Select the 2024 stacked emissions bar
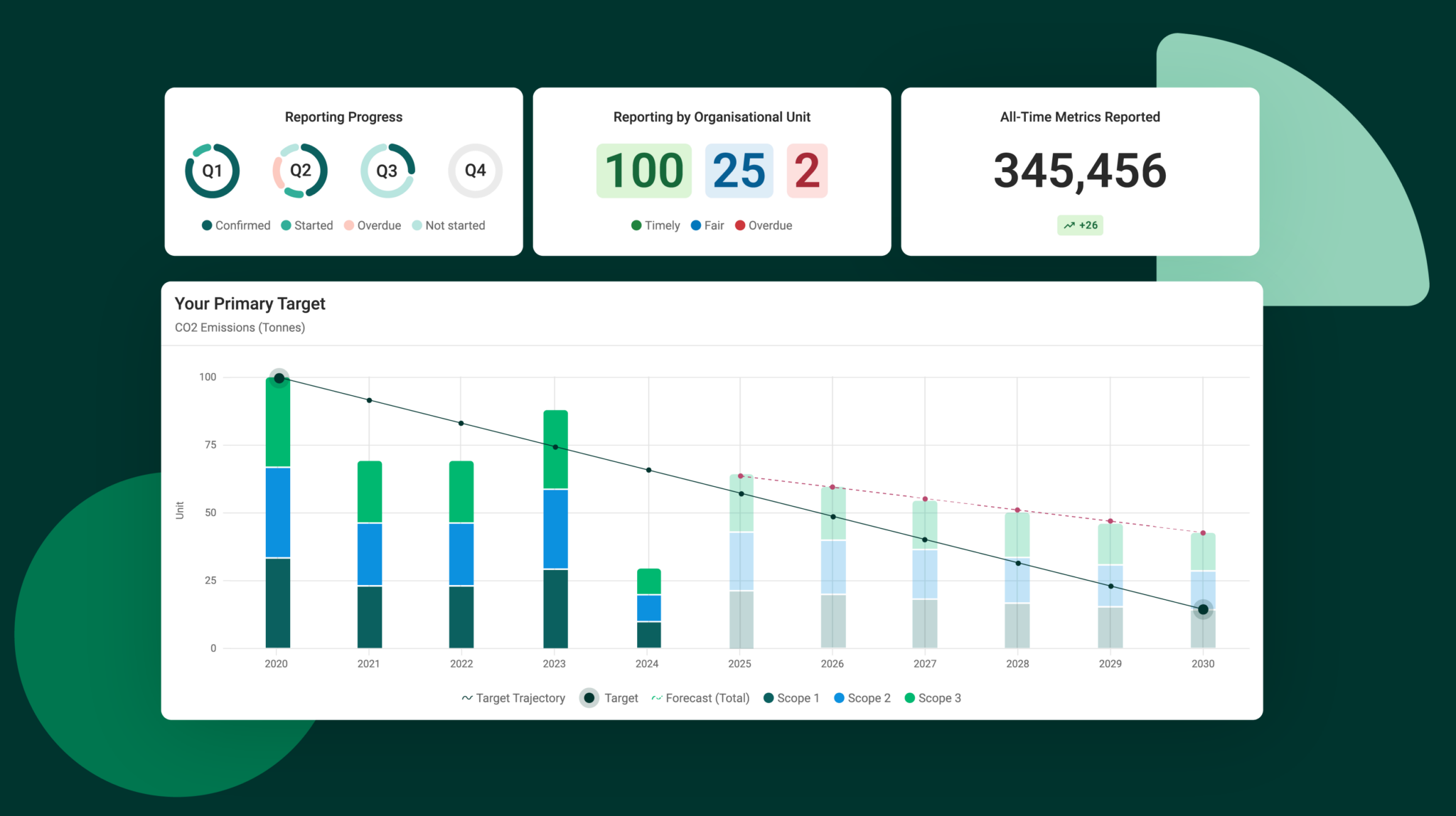Image resolution: width=1456 pixels, height=816 pixels. point(648,608)
